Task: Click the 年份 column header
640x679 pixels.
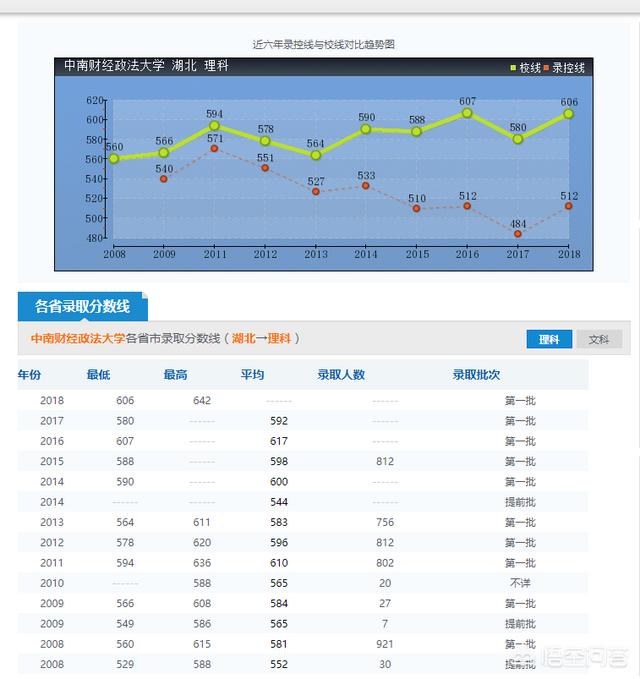Action: tap(29, 375)
